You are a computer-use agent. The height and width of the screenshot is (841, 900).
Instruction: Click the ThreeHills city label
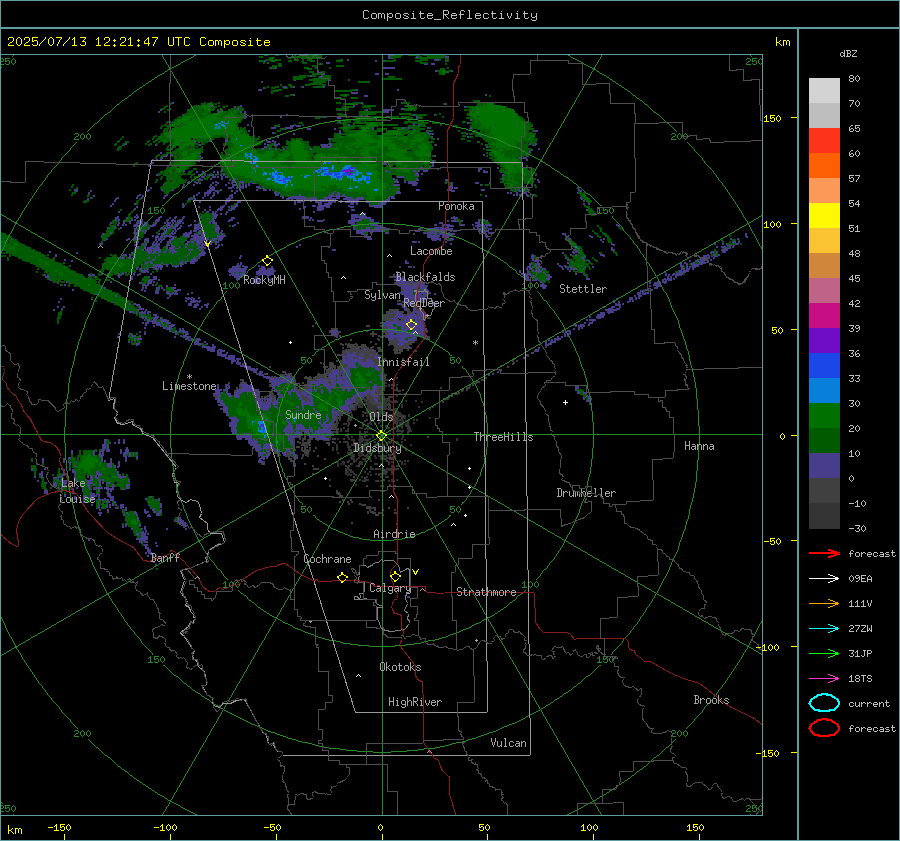(x=503, y=437)
